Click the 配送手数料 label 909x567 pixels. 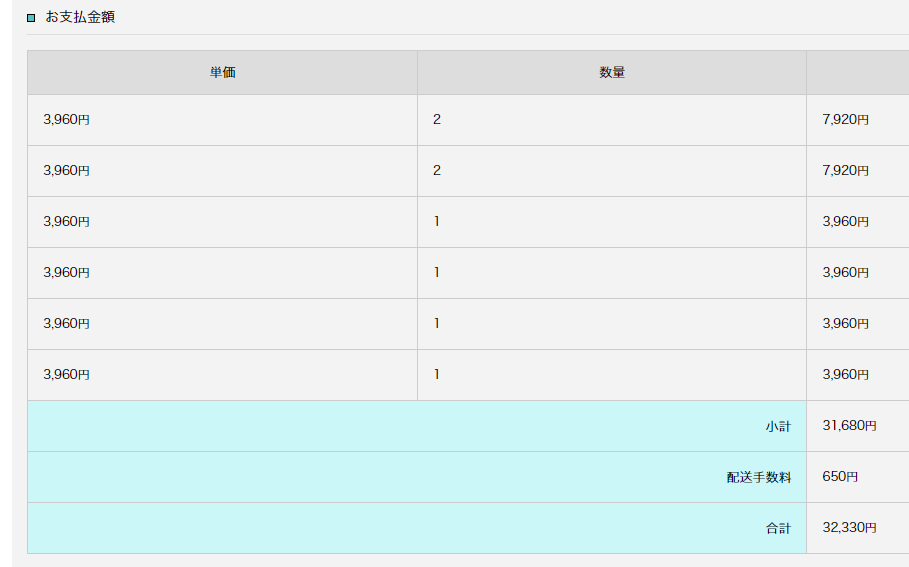(759, 478)
